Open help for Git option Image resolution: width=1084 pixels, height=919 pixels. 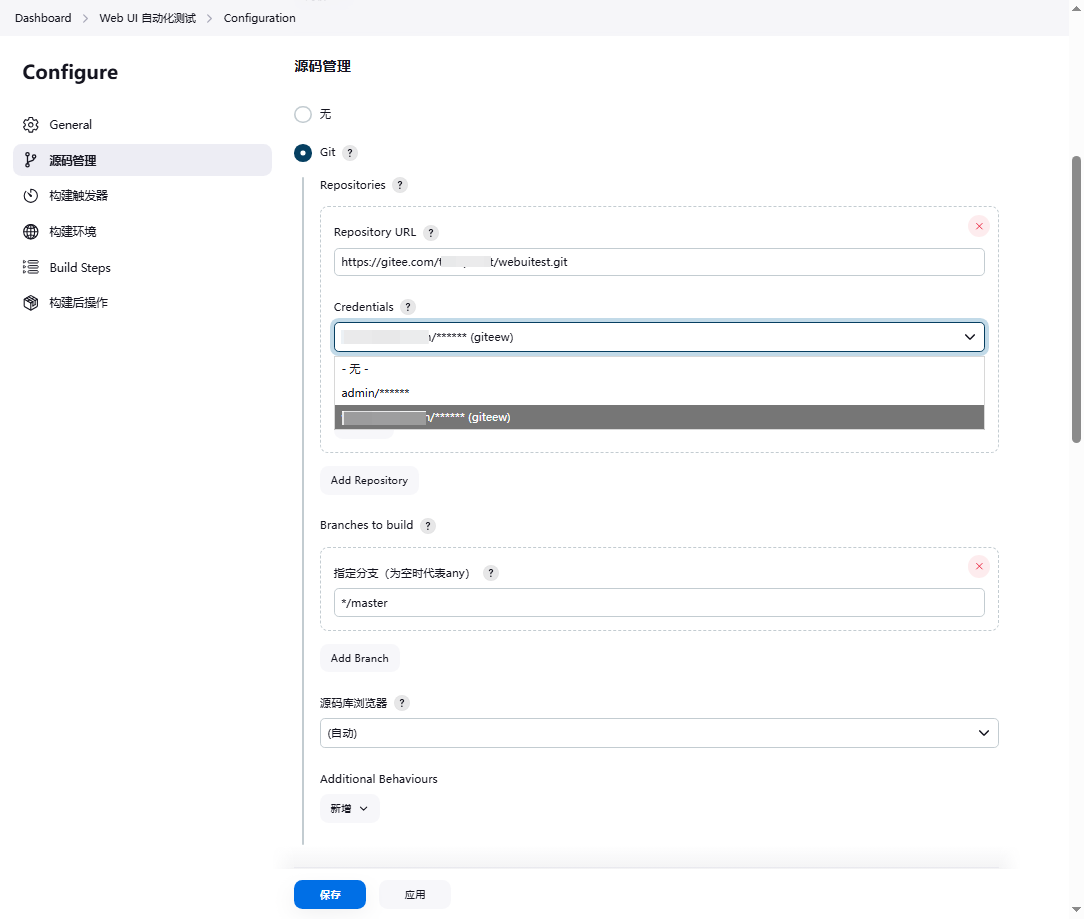pyautogui.click(x=350, y=153)
